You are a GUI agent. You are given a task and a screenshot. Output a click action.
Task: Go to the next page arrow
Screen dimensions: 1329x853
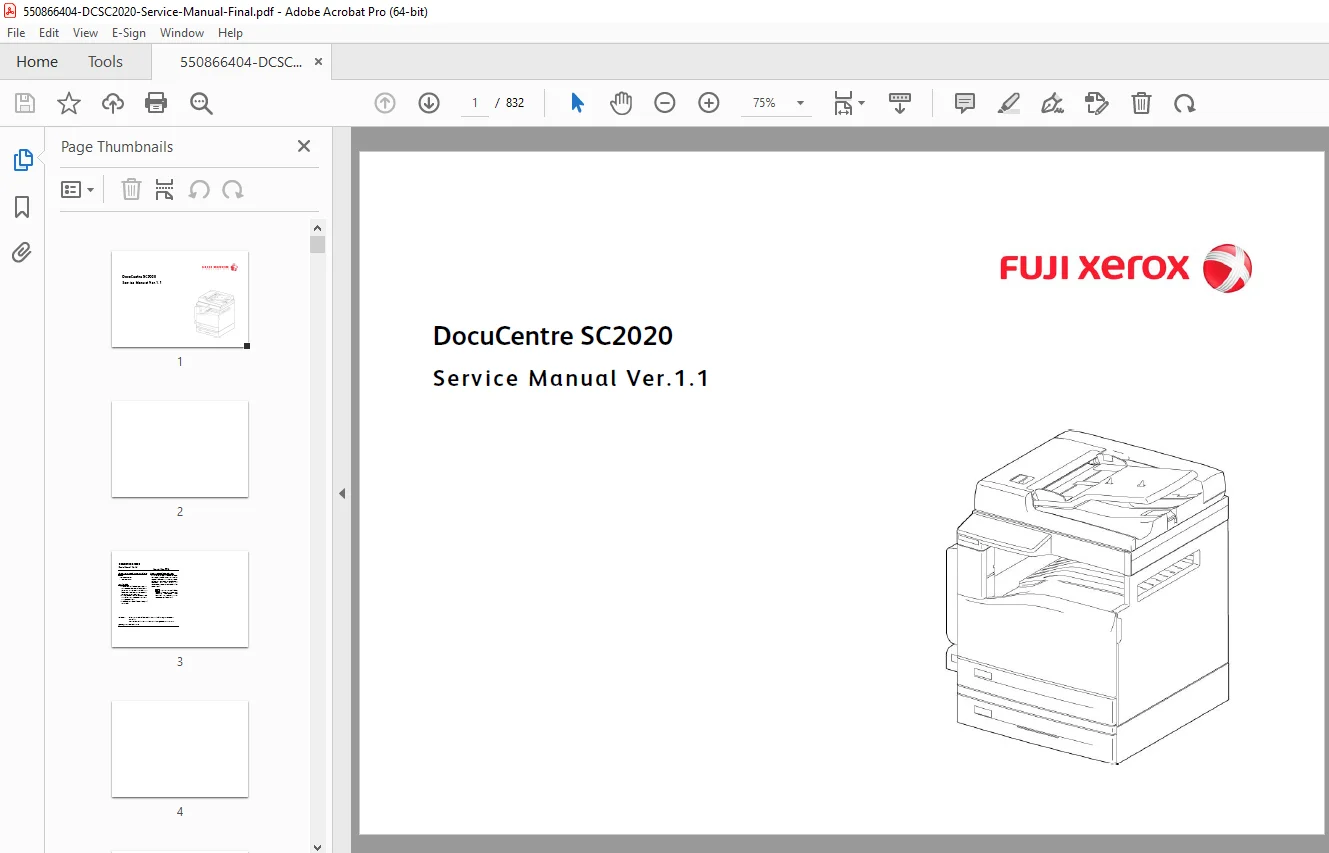[429, 103]
